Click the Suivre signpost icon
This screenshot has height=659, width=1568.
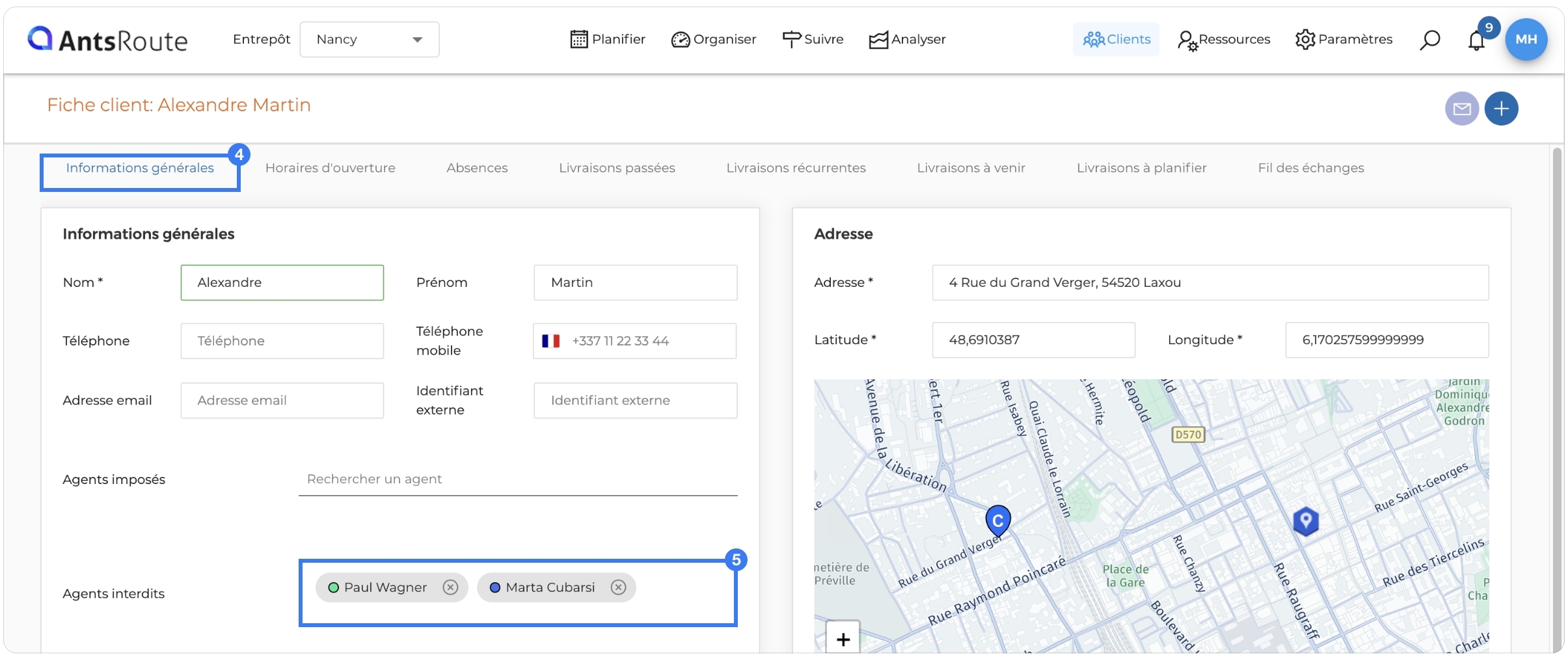pyautogui.click(x=791, y=40)
